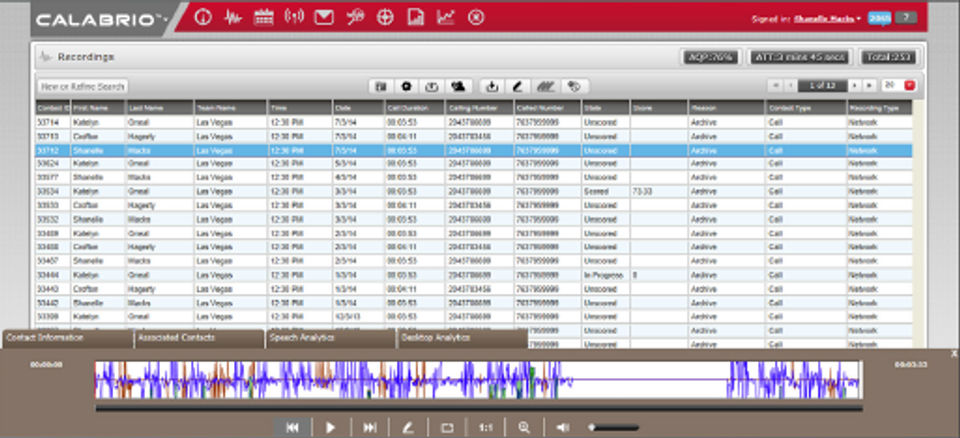The height and width of the screenshot is (438, 960).
Task: Click the zoom magnifier in player controls
Action: coord(523,427)
